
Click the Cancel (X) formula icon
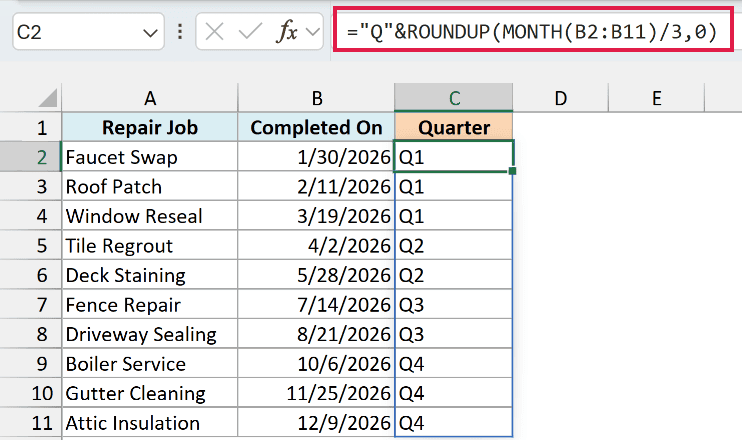214,32
